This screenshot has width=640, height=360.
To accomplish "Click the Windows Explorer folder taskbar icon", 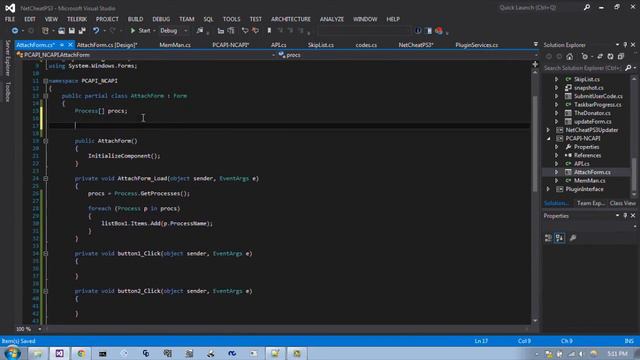I will click(38, 353).
